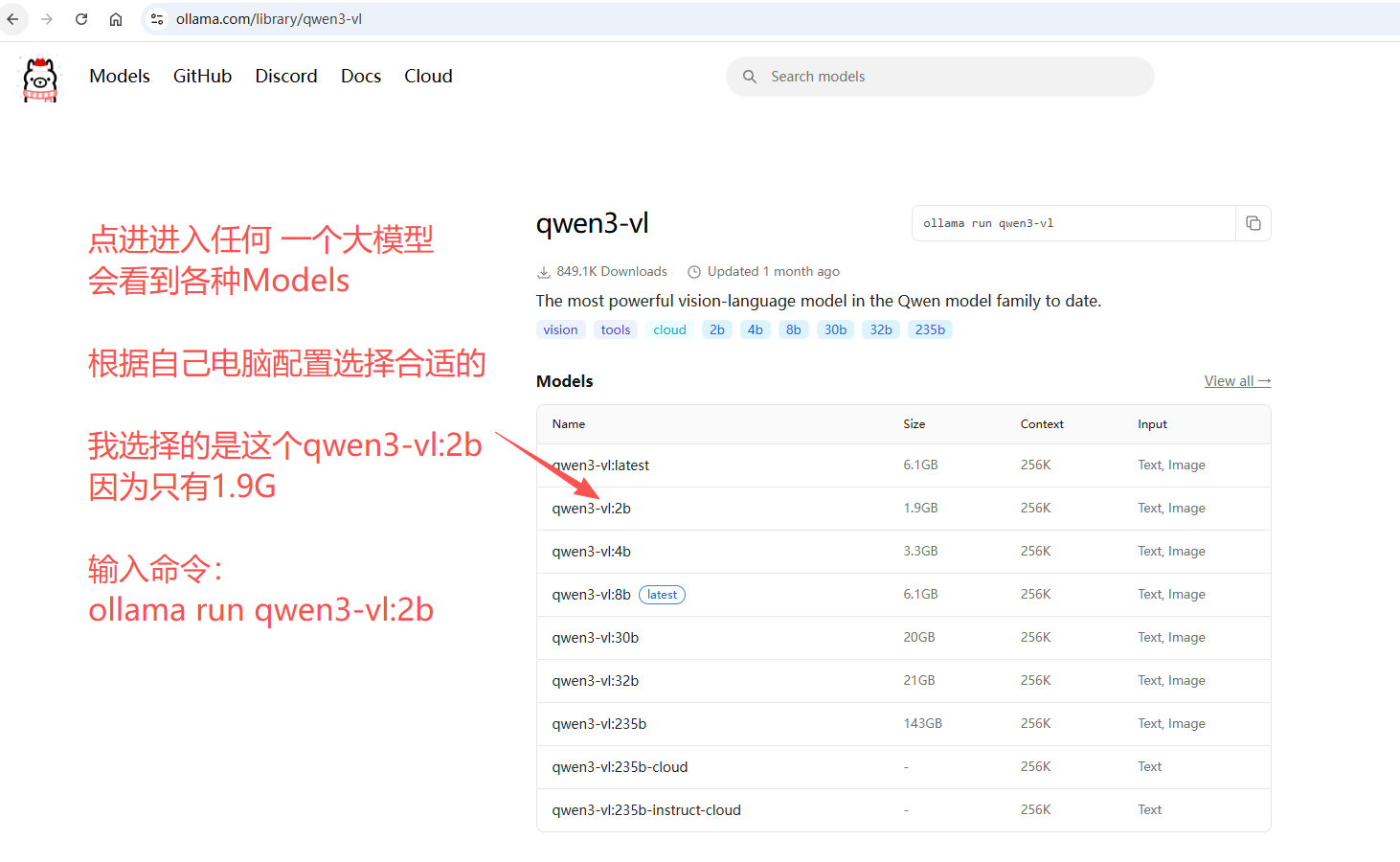Copy the ollama run qwen3-vl command
Image resolution: width=1400 pixels, height=862 pixels.
click(1253, 223)
